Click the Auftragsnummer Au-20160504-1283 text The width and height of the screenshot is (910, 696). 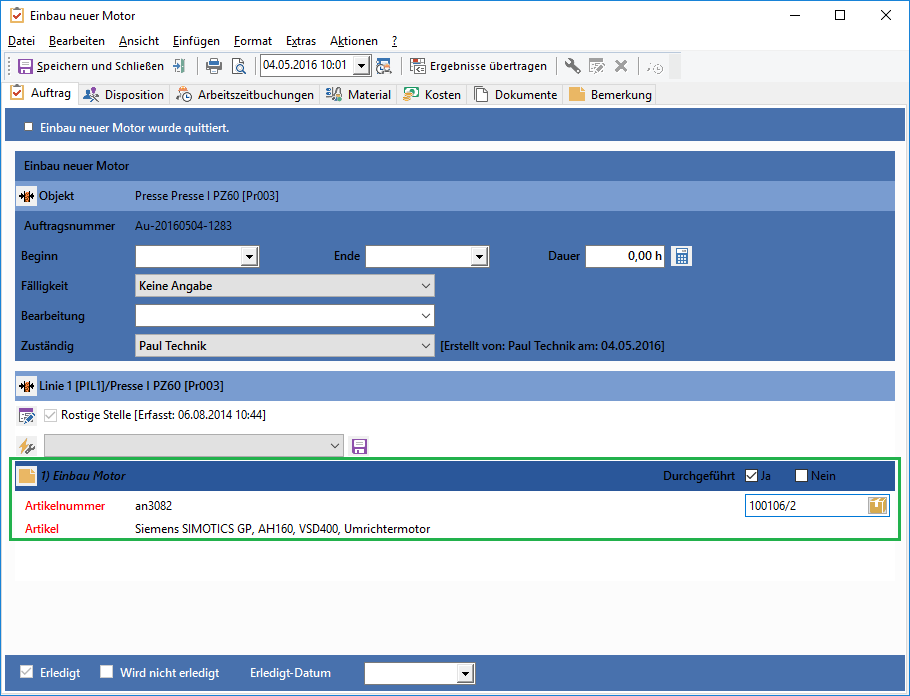pos(183,226)
